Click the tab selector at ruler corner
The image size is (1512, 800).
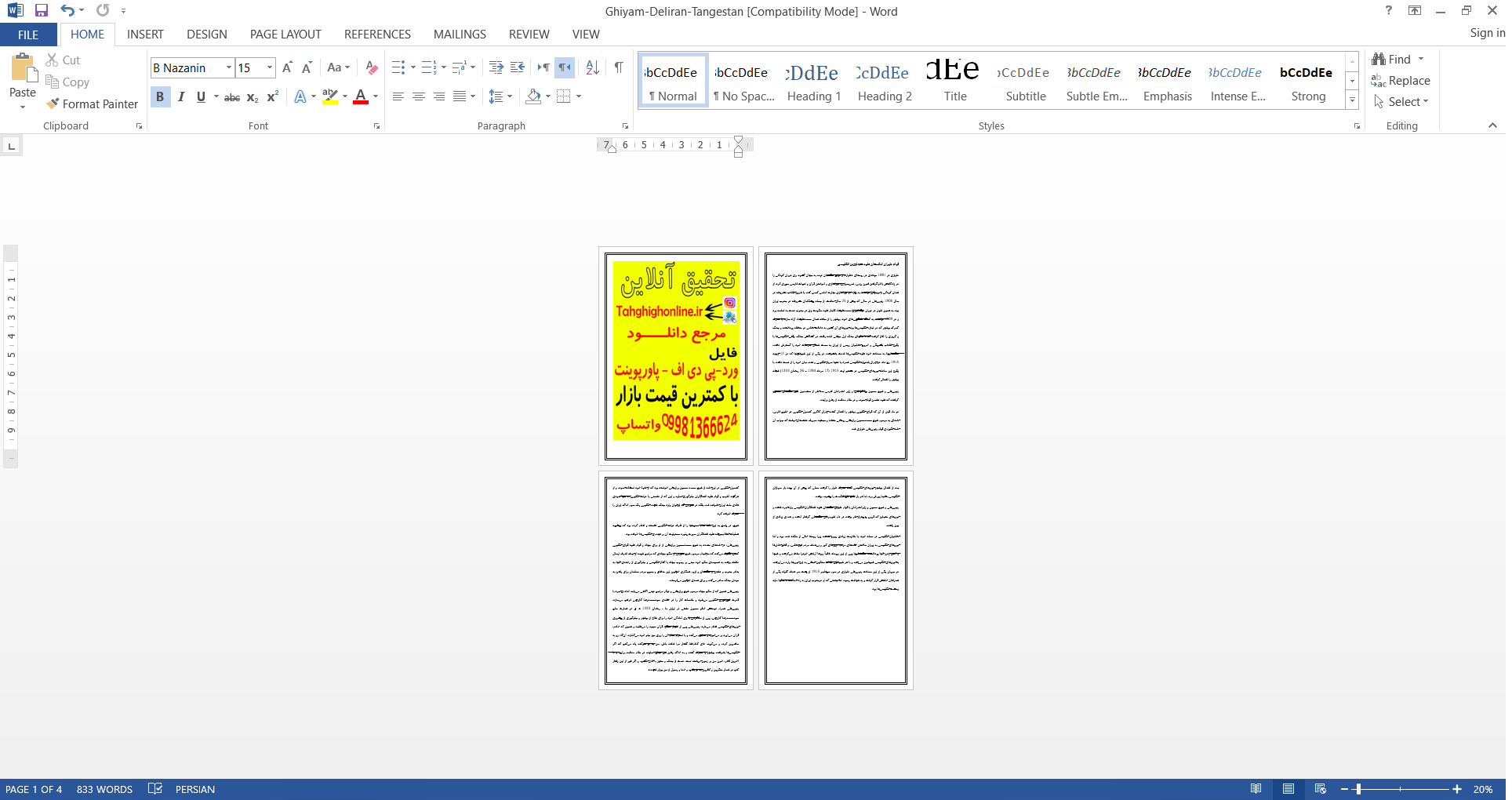[11, 146]
